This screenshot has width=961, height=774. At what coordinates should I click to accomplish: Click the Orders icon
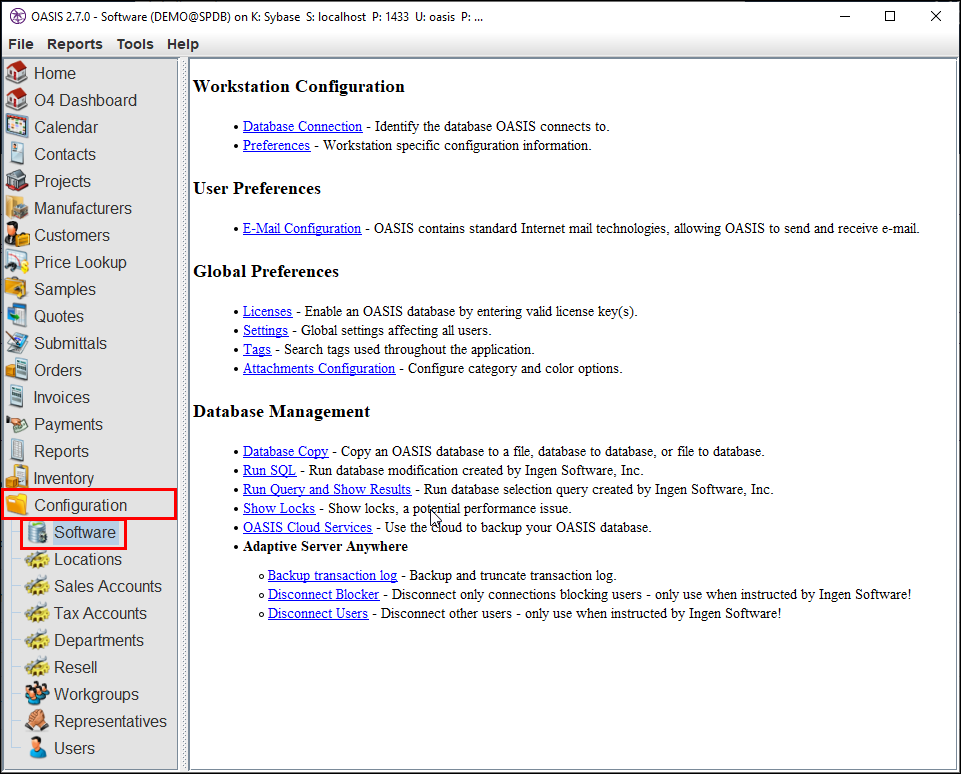[17, 370]
